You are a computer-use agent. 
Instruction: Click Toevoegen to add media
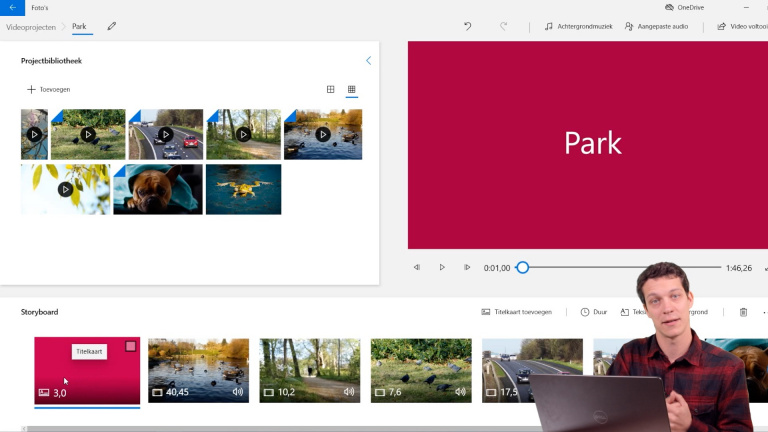point(49,89)
